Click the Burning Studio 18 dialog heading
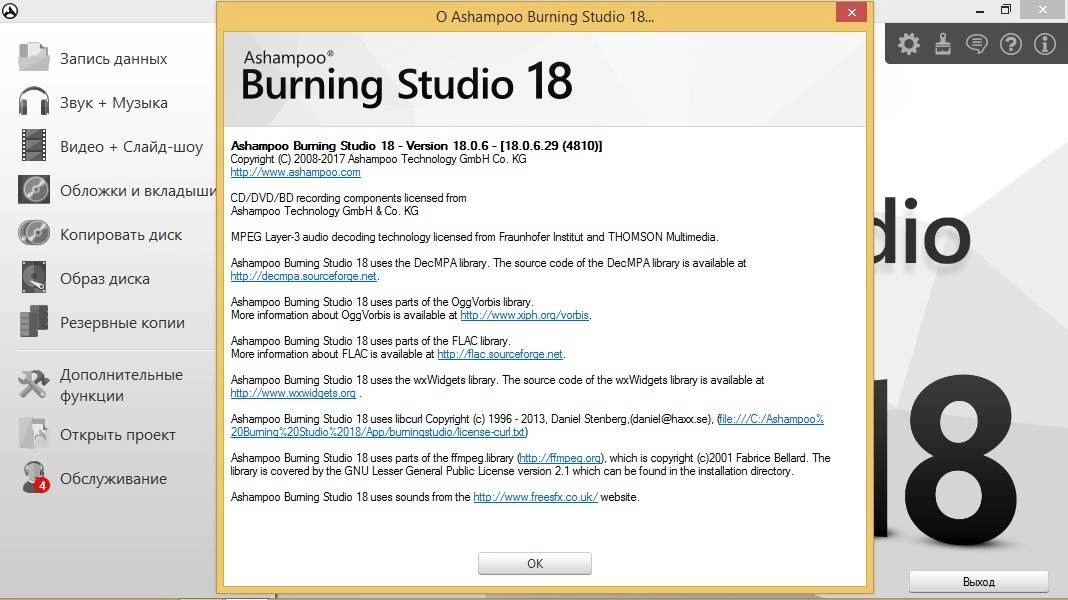1068x600 pixels. tap(407, 83)
